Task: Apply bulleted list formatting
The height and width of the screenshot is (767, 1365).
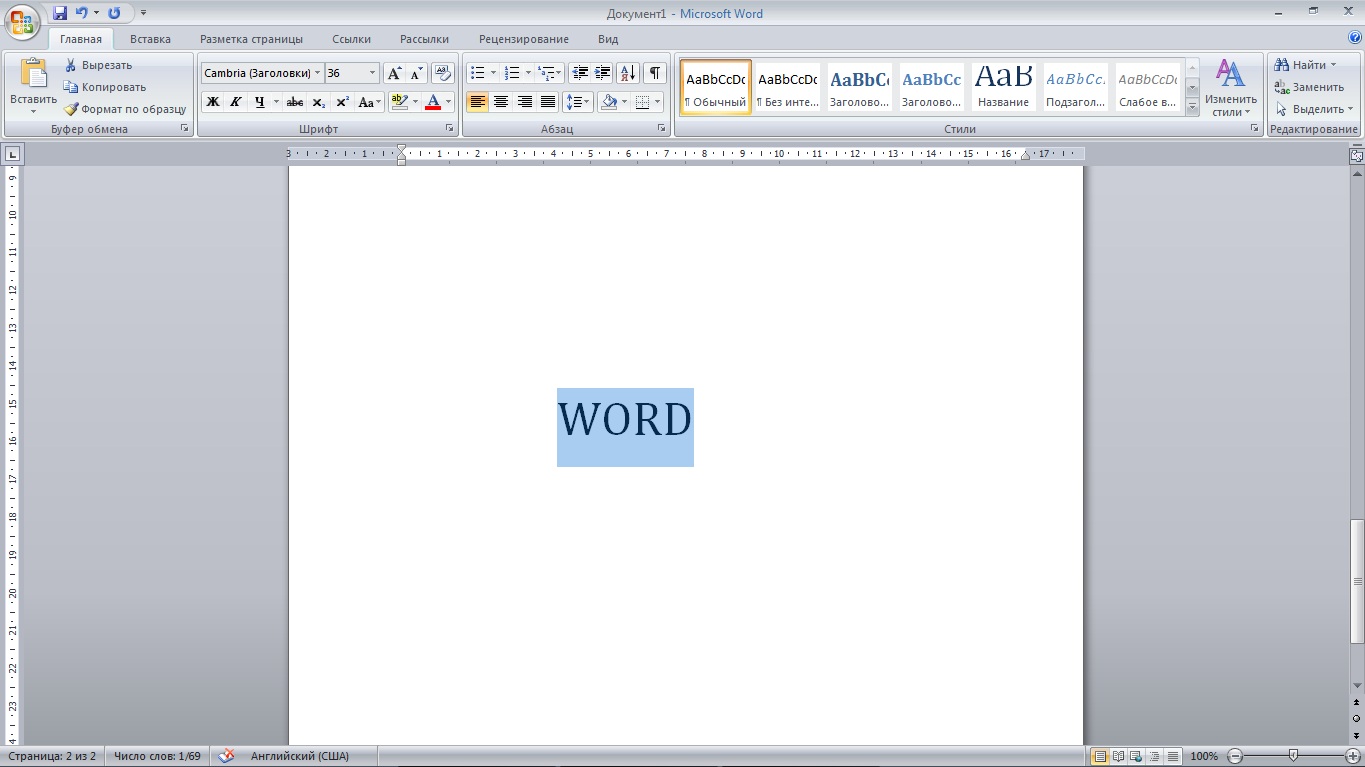Action: 478,73
